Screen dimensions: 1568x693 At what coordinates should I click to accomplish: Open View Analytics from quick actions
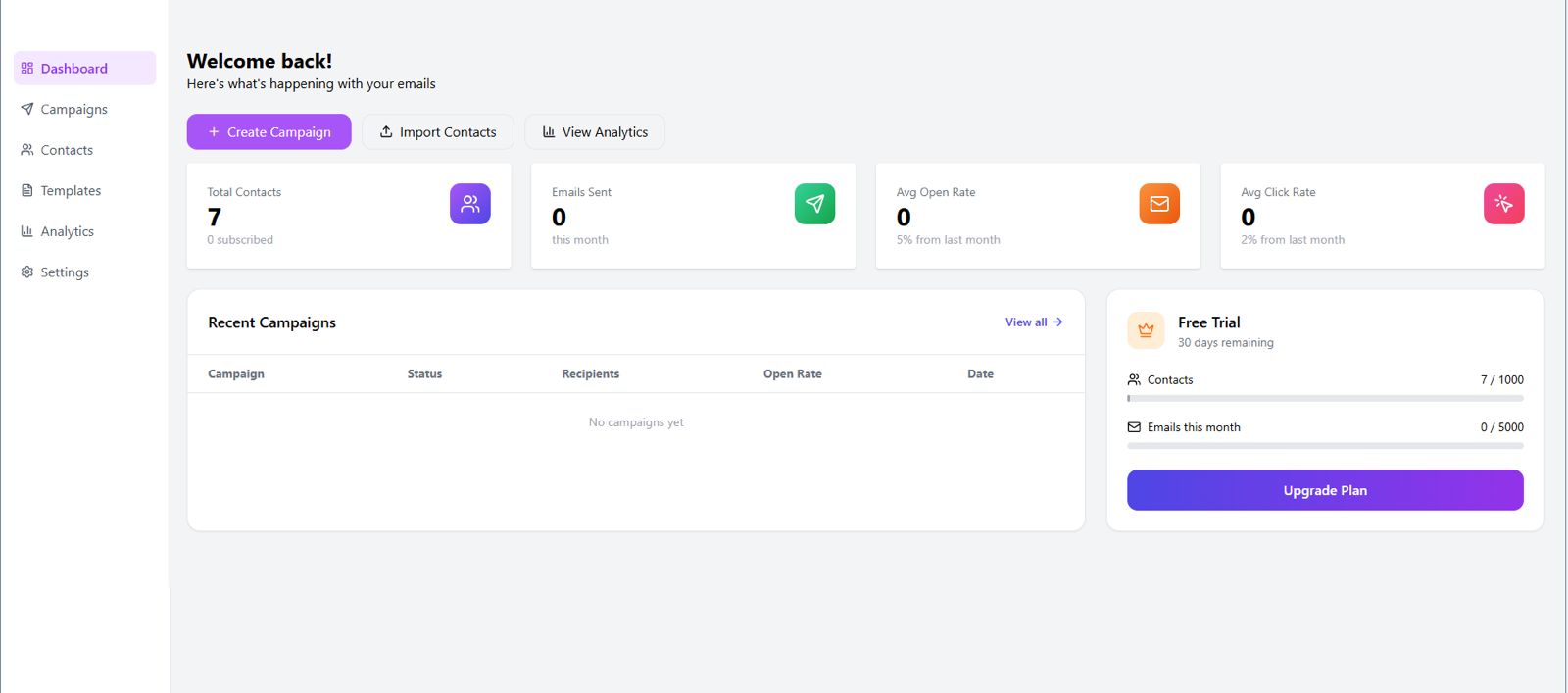pyautogui.click(x=595, y=132)
